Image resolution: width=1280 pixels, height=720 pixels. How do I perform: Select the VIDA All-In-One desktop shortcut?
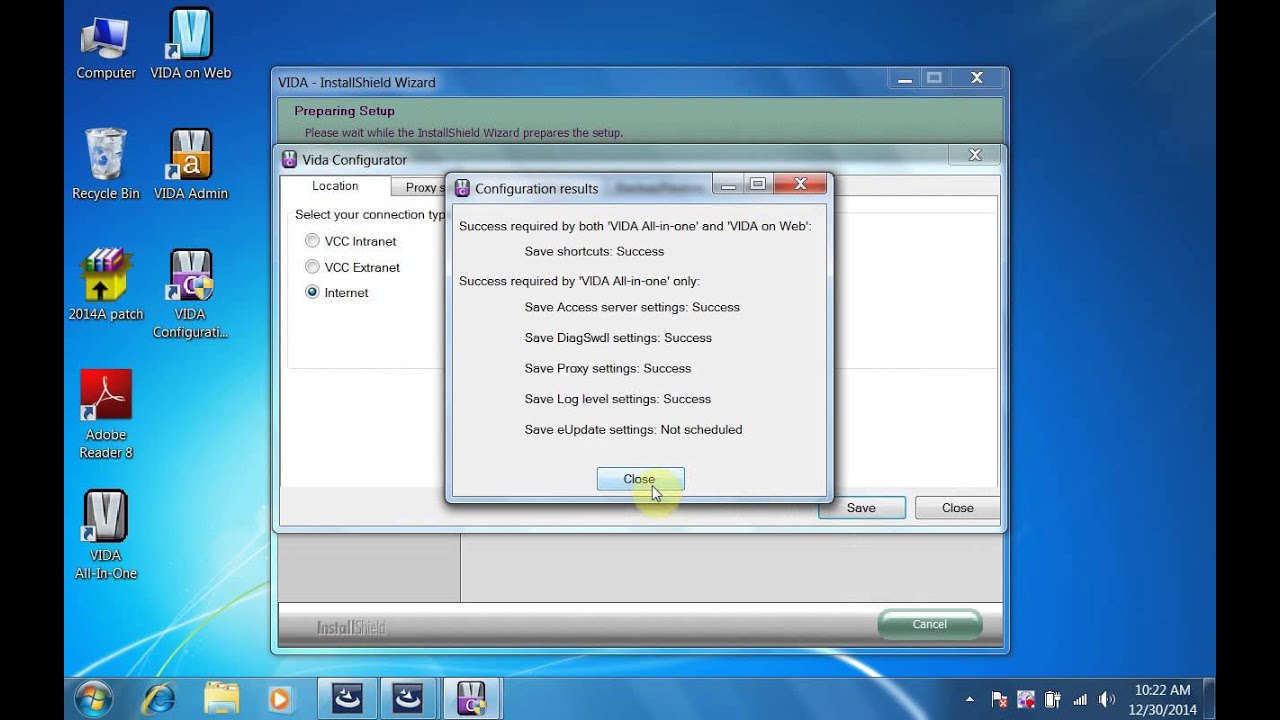106,536
